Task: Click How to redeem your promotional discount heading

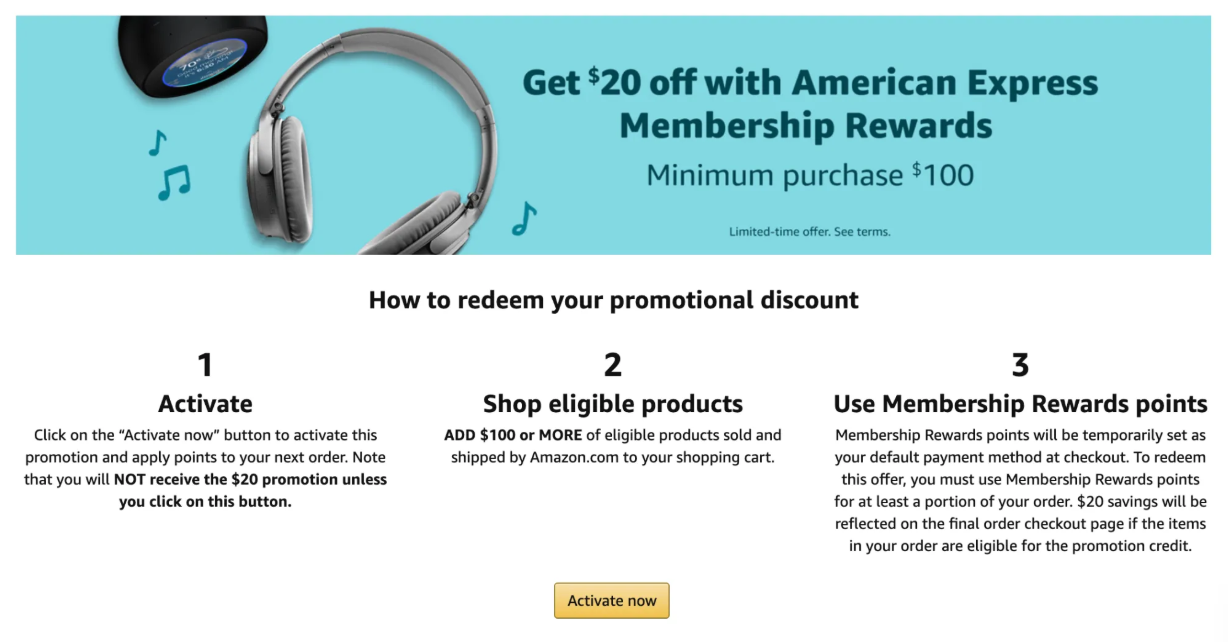Action: [613, 299]
